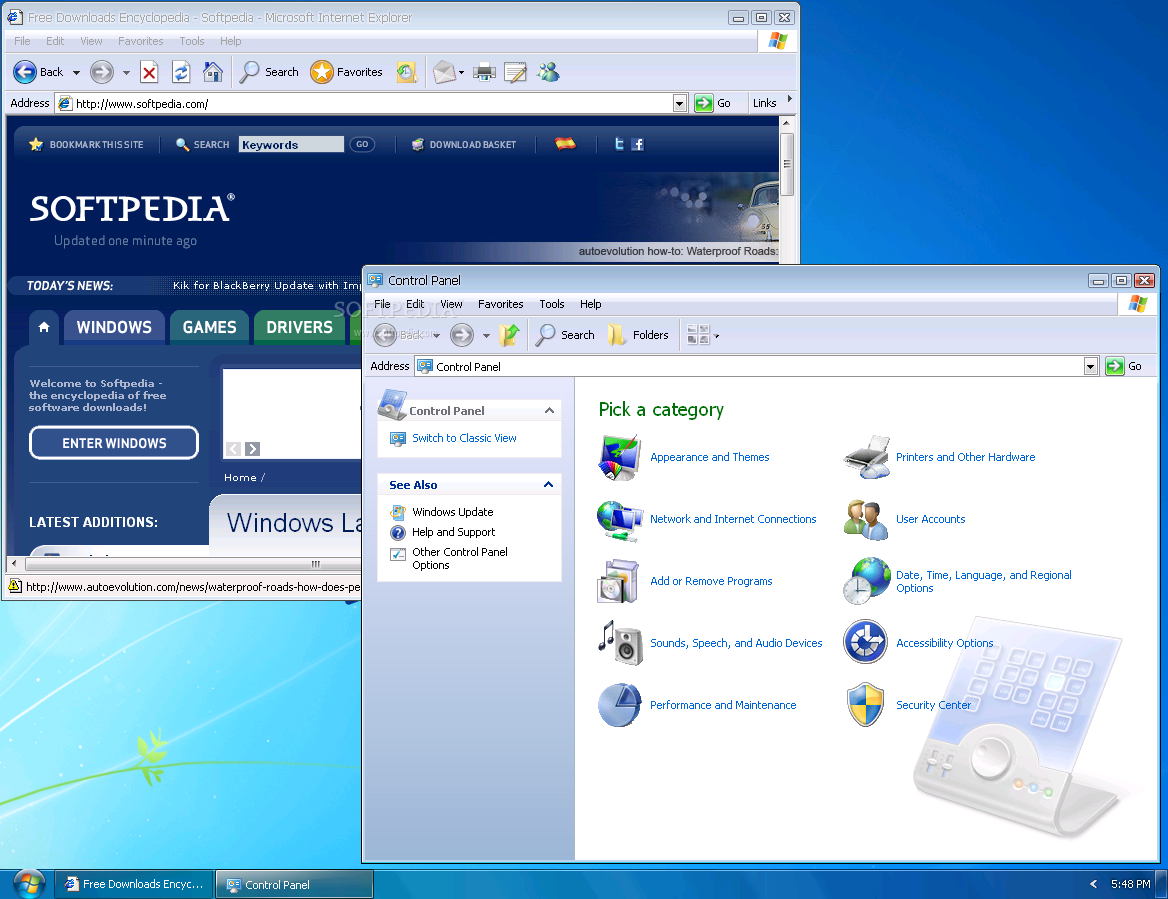The width and height of the screenshot is (1168, 899).
Task: Click the Facebook icon on Softpedia page
Action: [638, 144]
